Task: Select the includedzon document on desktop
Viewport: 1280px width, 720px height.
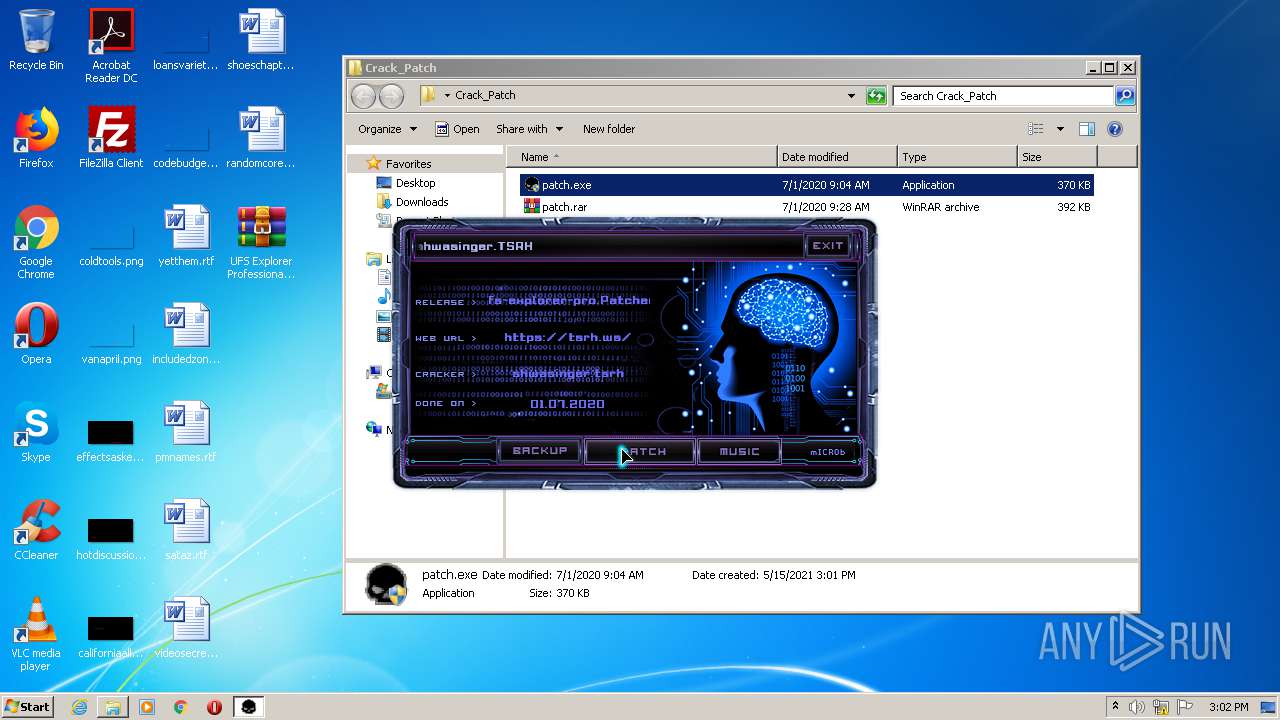Action: tap(186, 334)
